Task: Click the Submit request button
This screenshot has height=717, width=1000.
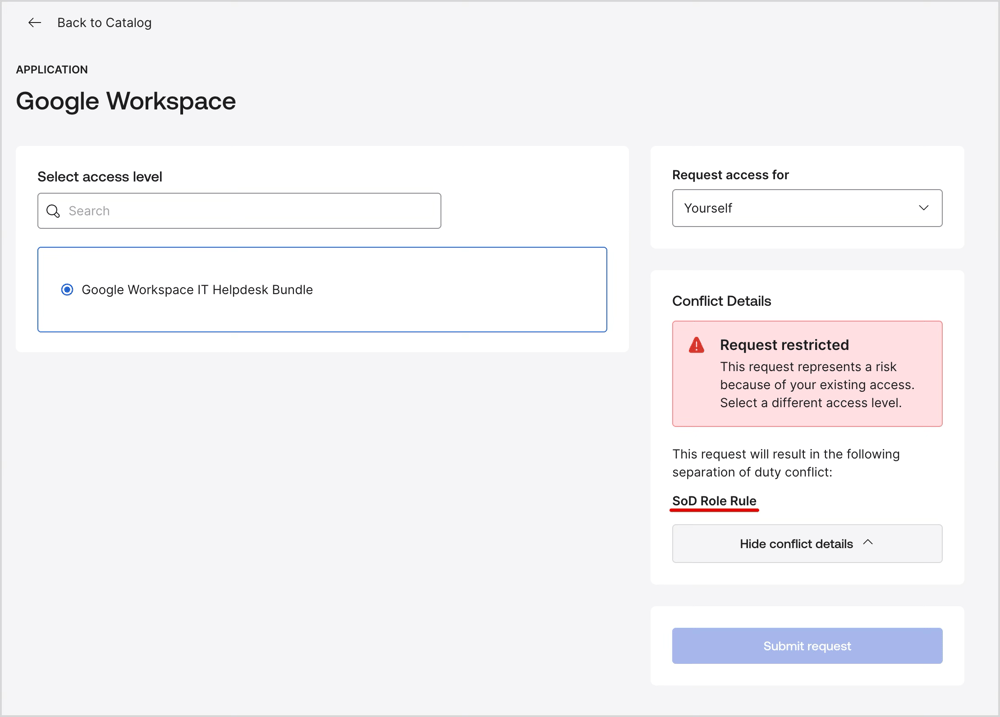Action: 807,646
